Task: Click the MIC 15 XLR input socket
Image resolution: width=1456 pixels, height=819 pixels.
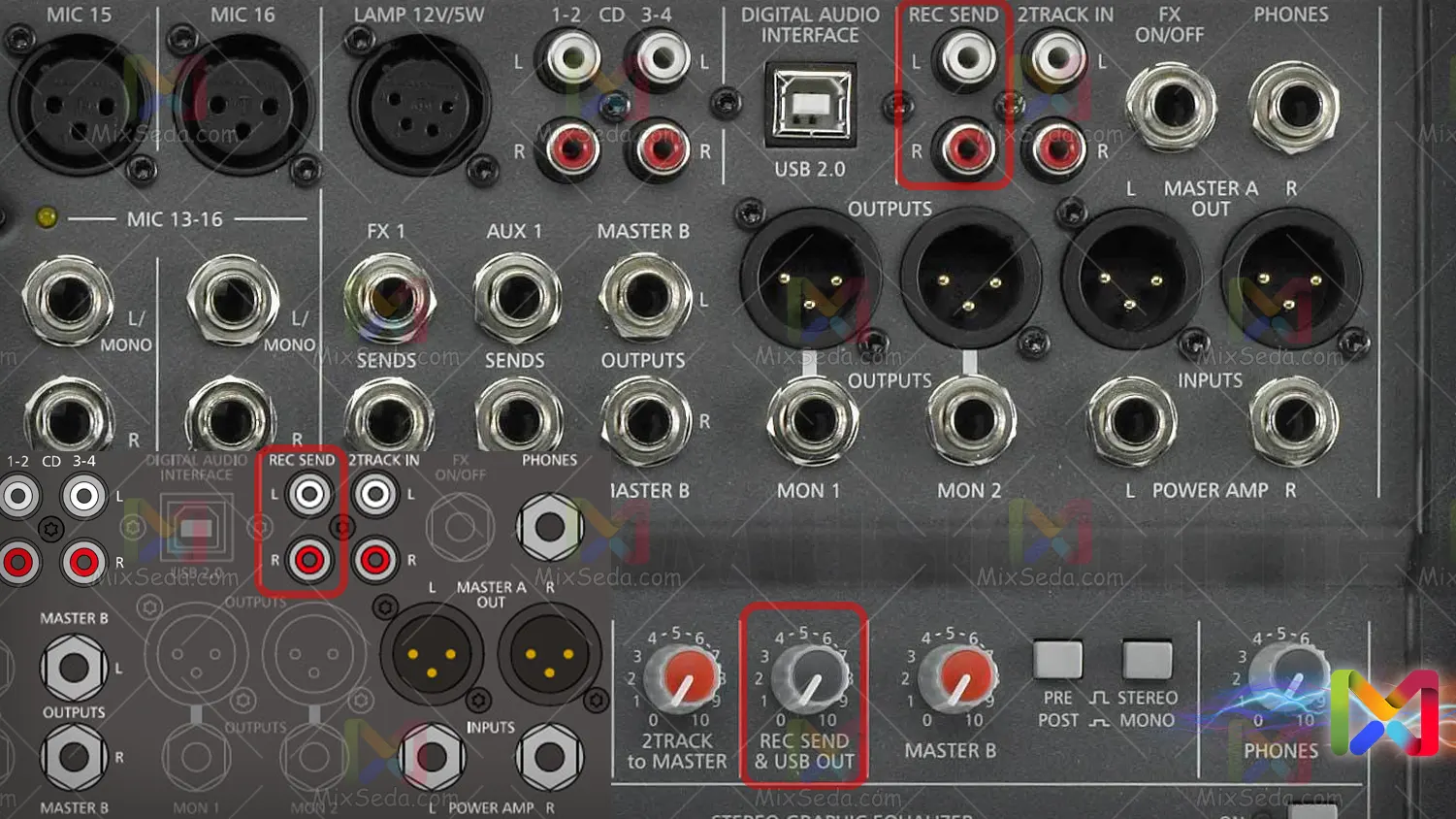Action: point(76,104)
